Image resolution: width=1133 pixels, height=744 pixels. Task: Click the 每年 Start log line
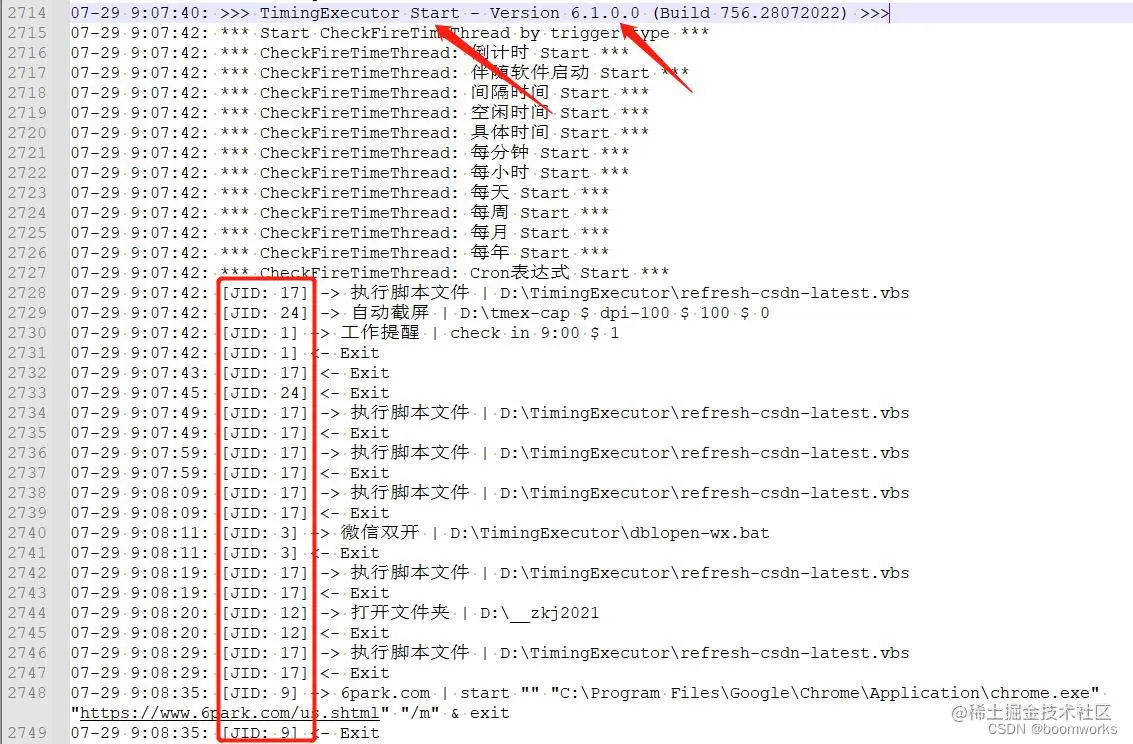[x=340, y=253]
